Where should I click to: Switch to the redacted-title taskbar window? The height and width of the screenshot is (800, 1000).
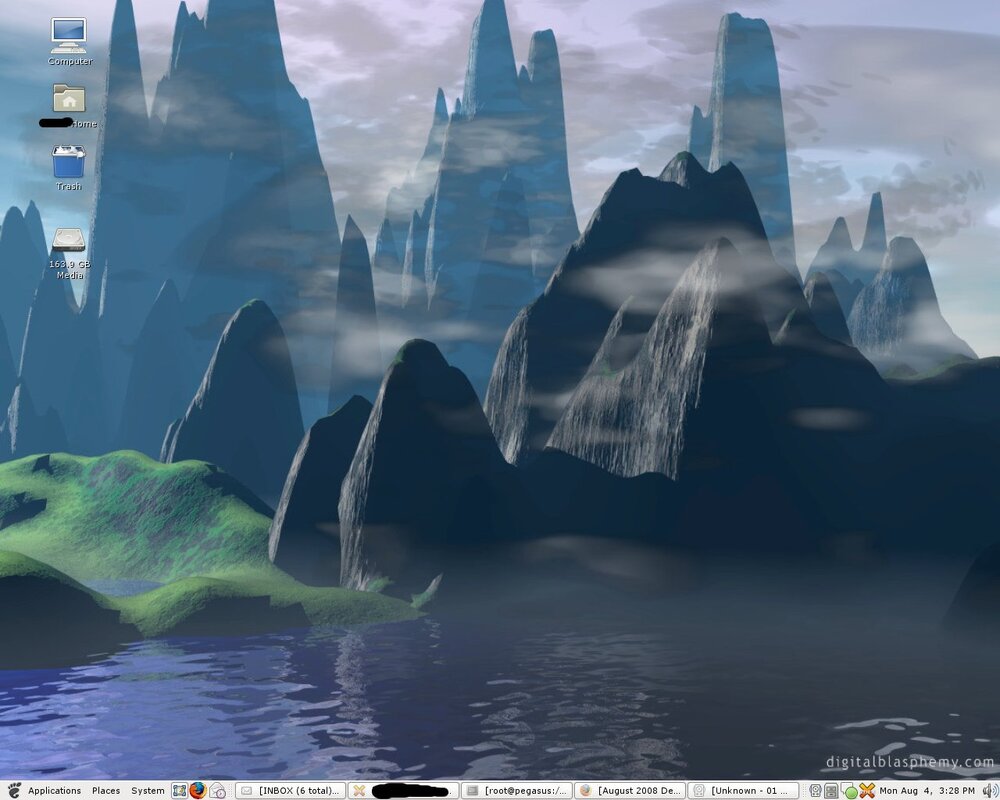tap(403, 791)
